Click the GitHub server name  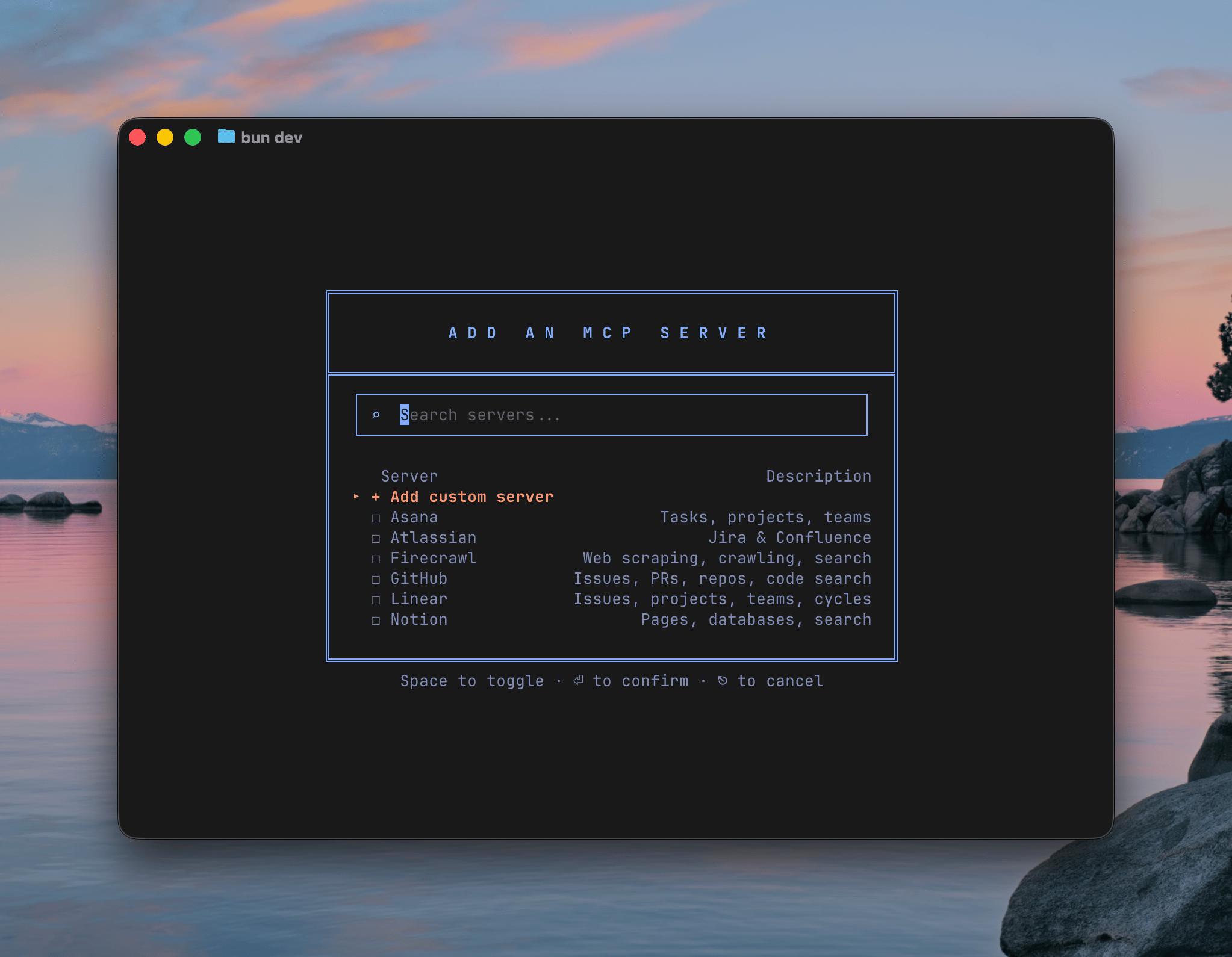(419, 578)
